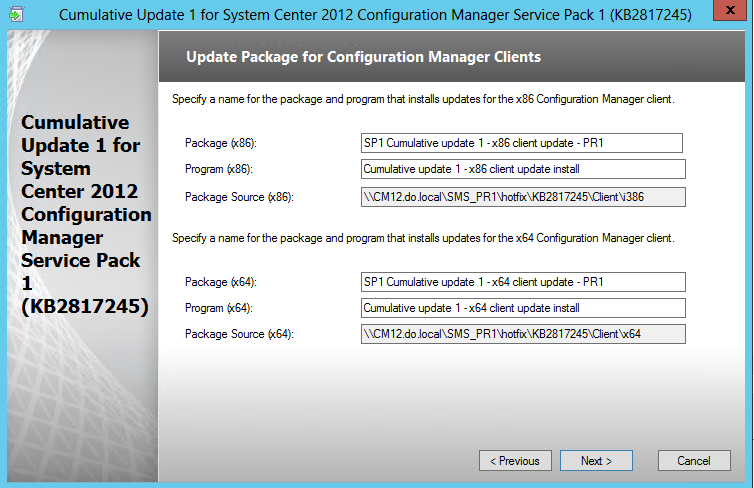This screenshot has height=488, width=754.
Task: Click the 'Program (x64):' label
Action: [x=219, y=308]
